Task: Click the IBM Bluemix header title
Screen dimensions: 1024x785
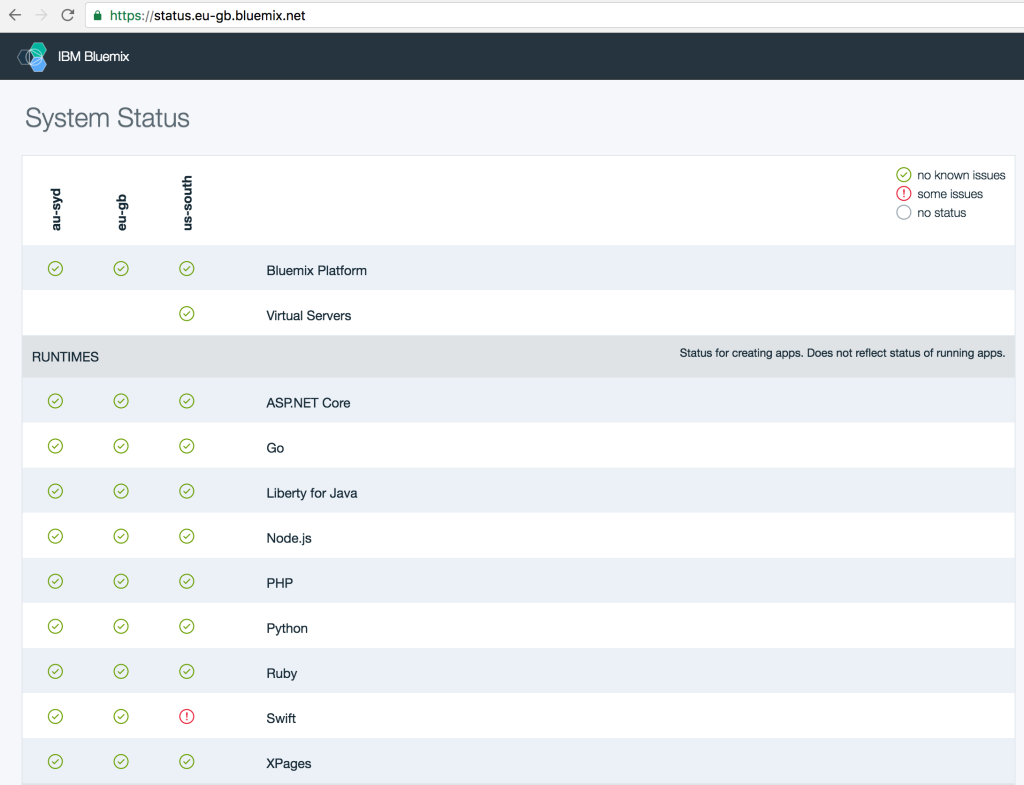Action: tap(93, 57)
